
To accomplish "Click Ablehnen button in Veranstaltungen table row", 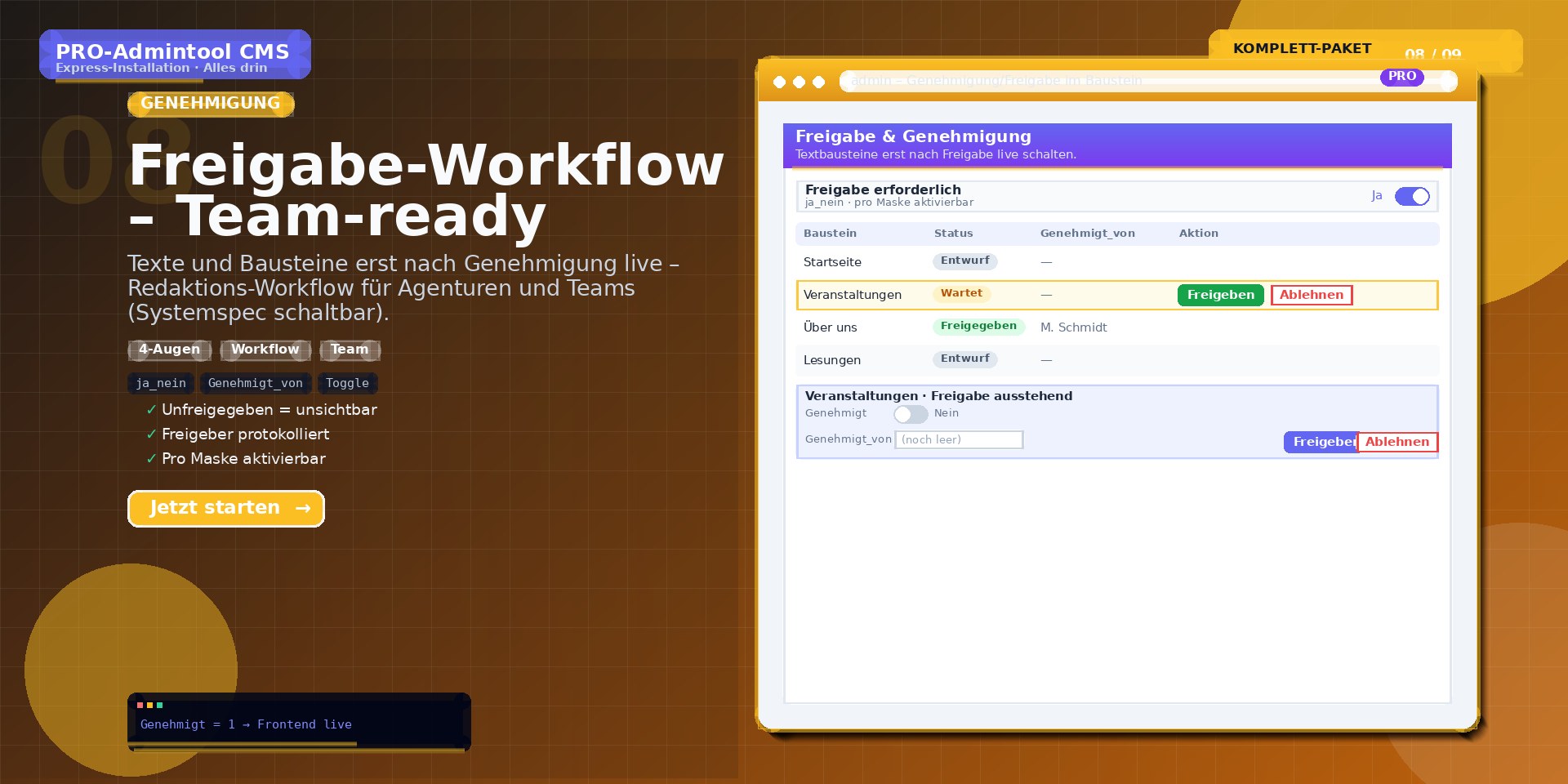I will 1312,295.
